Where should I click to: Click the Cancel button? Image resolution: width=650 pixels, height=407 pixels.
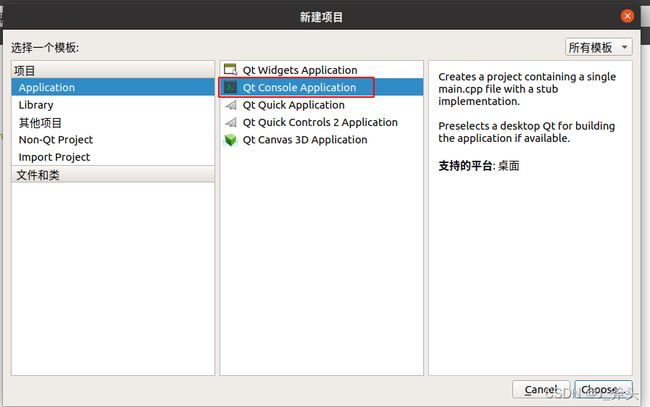pyautogui.click(x=541, y=389)
